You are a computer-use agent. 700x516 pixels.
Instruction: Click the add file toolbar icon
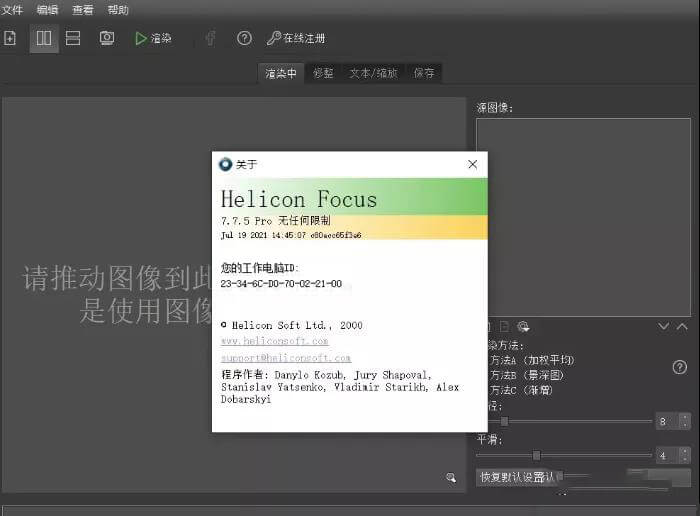(x=10, y=38)
